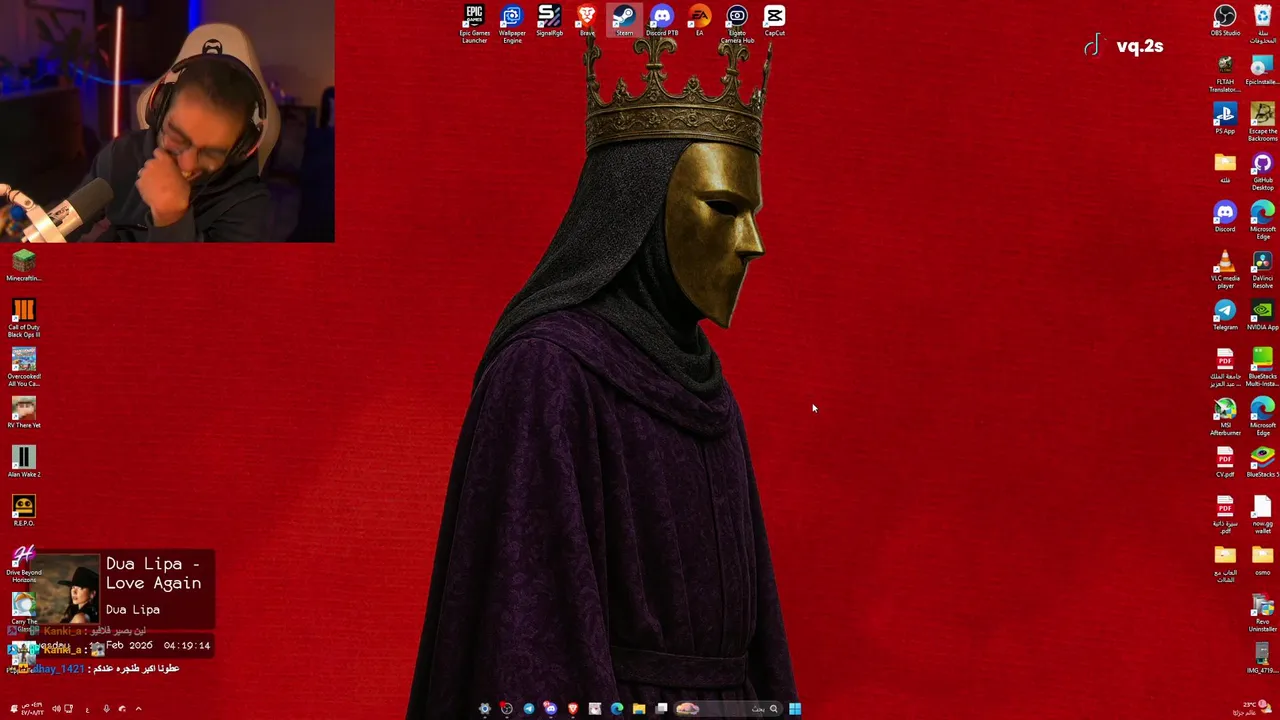1280x720 pixels.
Task: Open the PS App shortcut
Action: point(1225,119)
